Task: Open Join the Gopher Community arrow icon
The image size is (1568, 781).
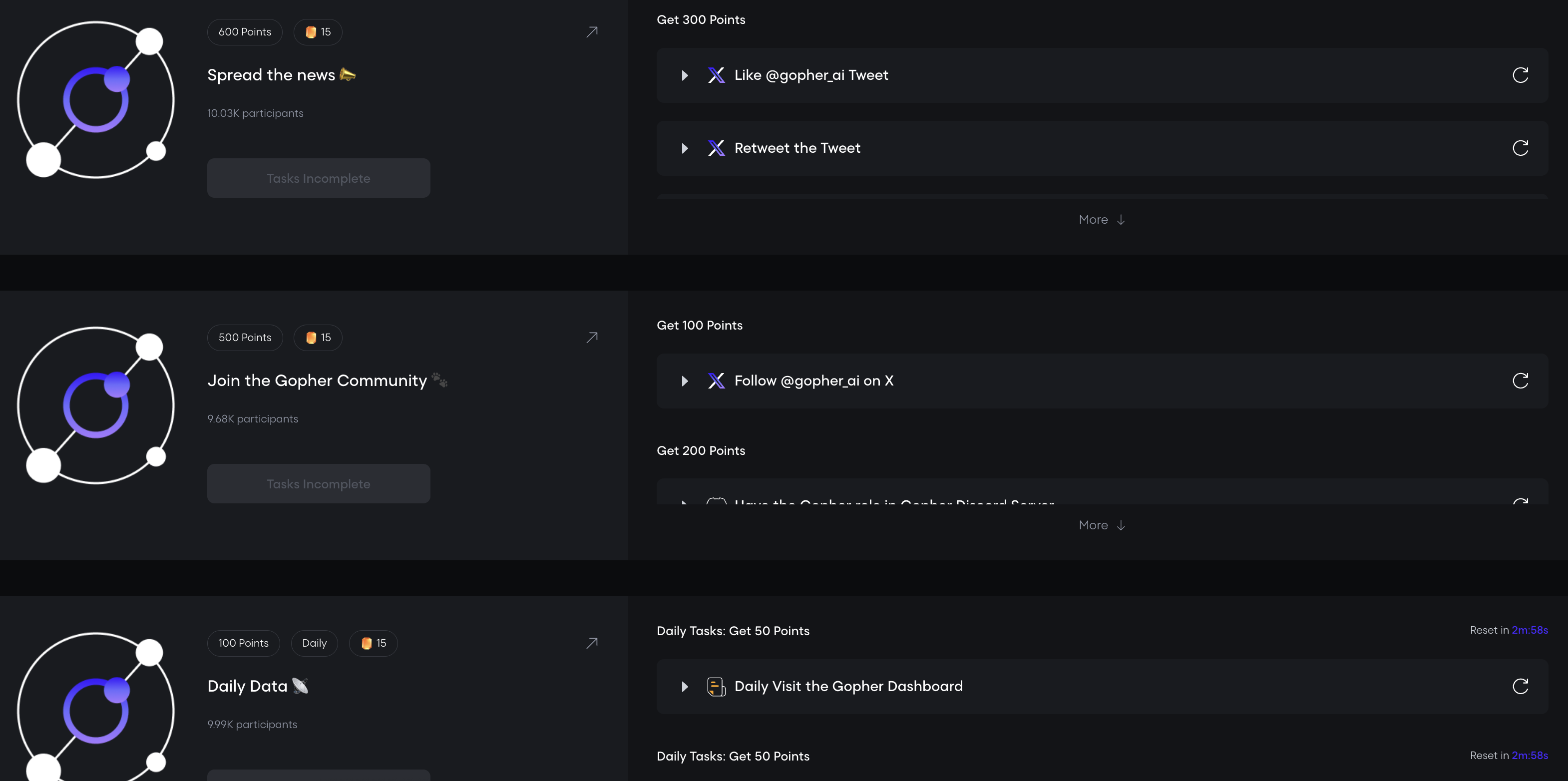Action: [x=592, y=337]
